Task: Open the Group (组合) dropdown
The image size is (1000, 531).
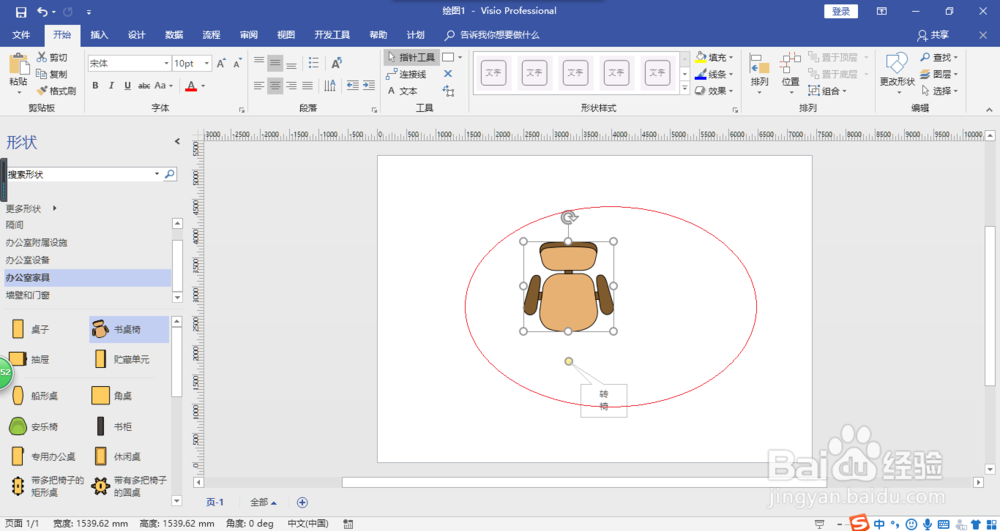Action: [828, 91]
